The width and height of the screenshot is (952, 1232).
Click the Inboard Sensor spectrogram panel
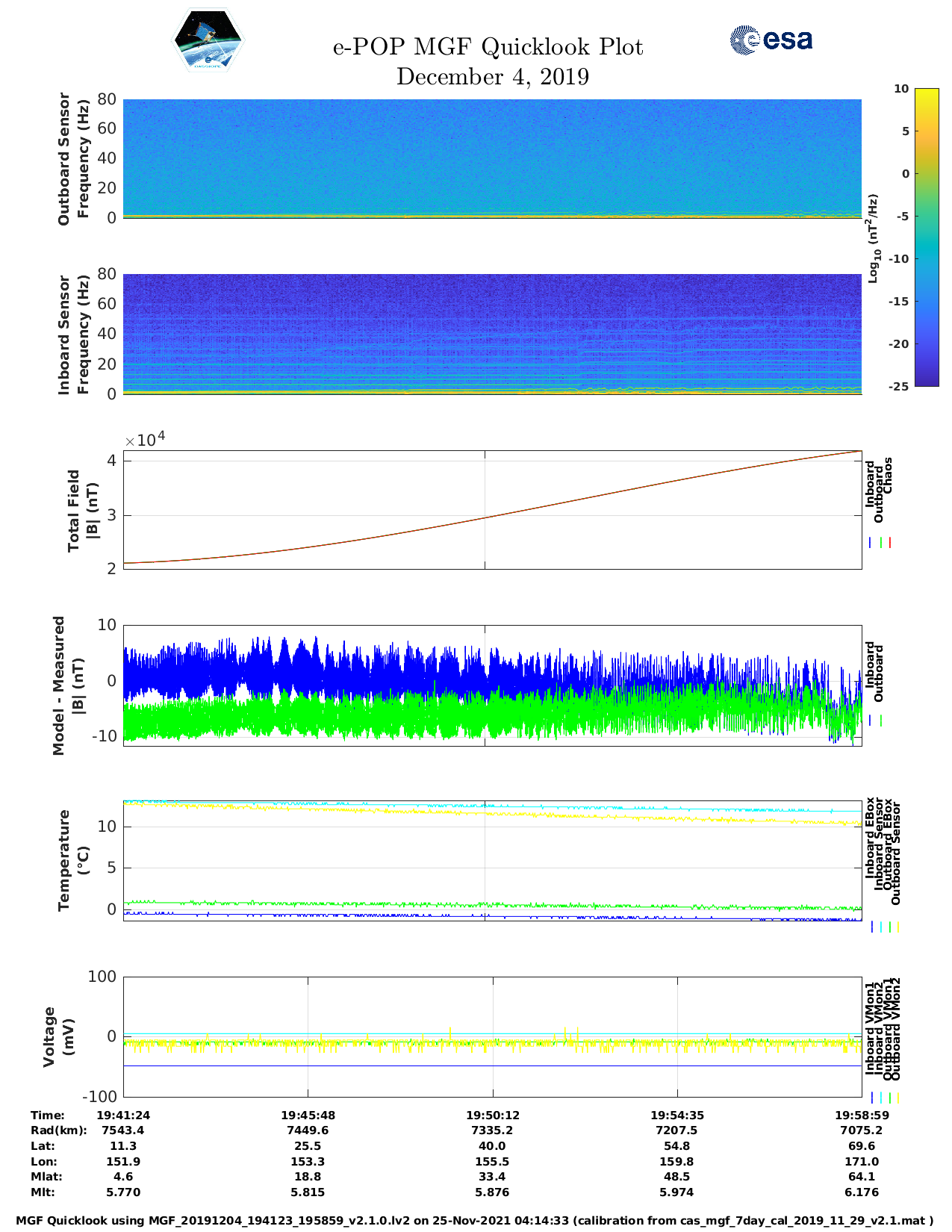[x=492, y=334]
